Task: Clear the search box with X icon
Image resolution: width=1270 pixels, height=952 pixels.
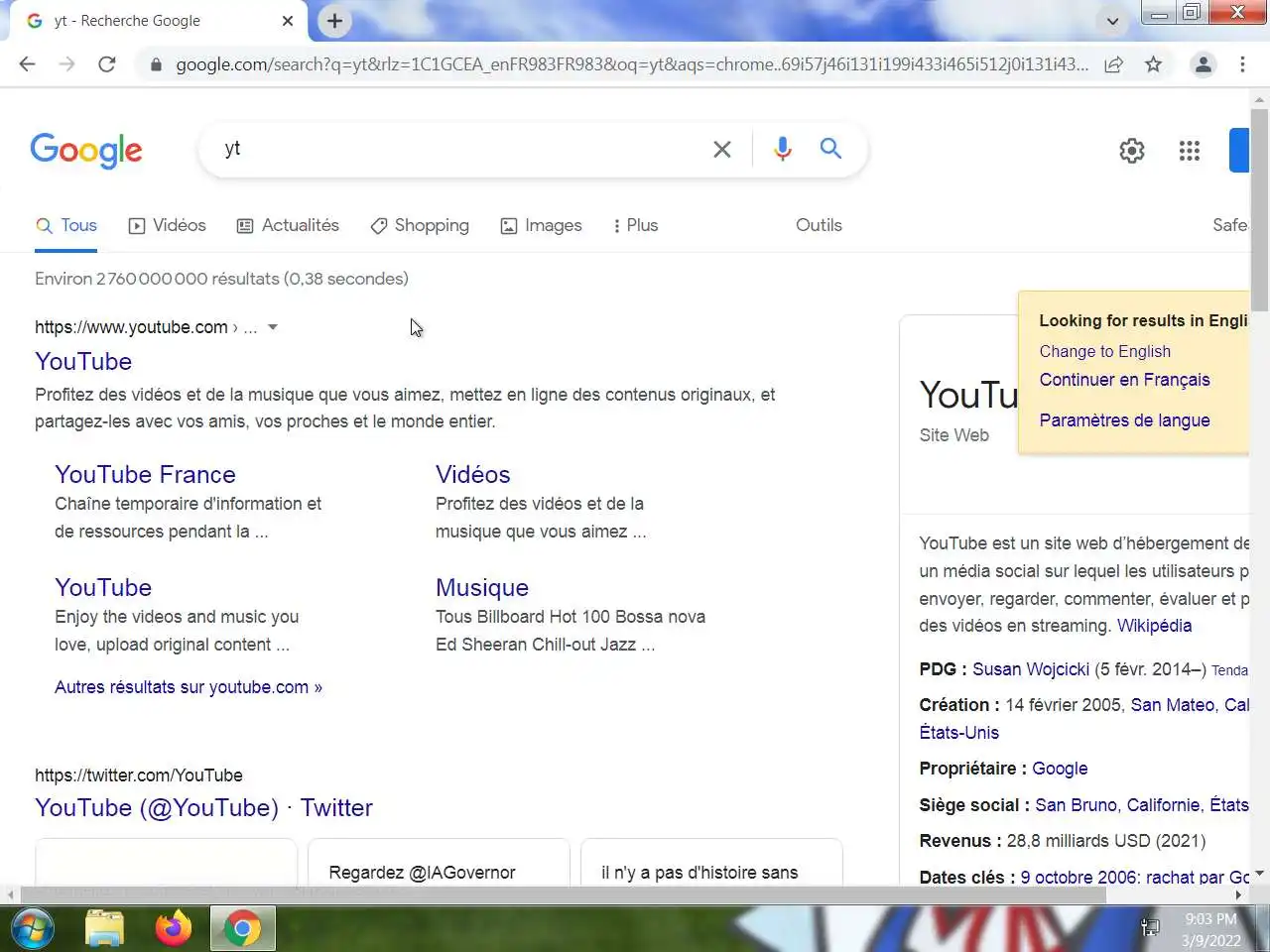Action: coord(722,149)
